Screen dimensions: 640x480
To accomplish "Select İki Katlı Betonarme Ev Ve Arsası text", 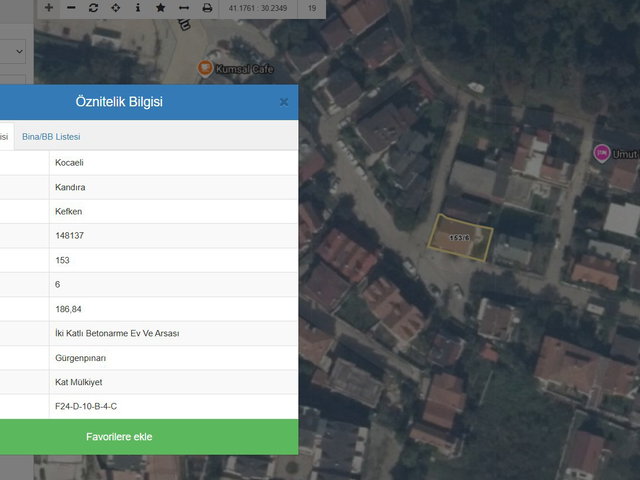I will [117, 333].
